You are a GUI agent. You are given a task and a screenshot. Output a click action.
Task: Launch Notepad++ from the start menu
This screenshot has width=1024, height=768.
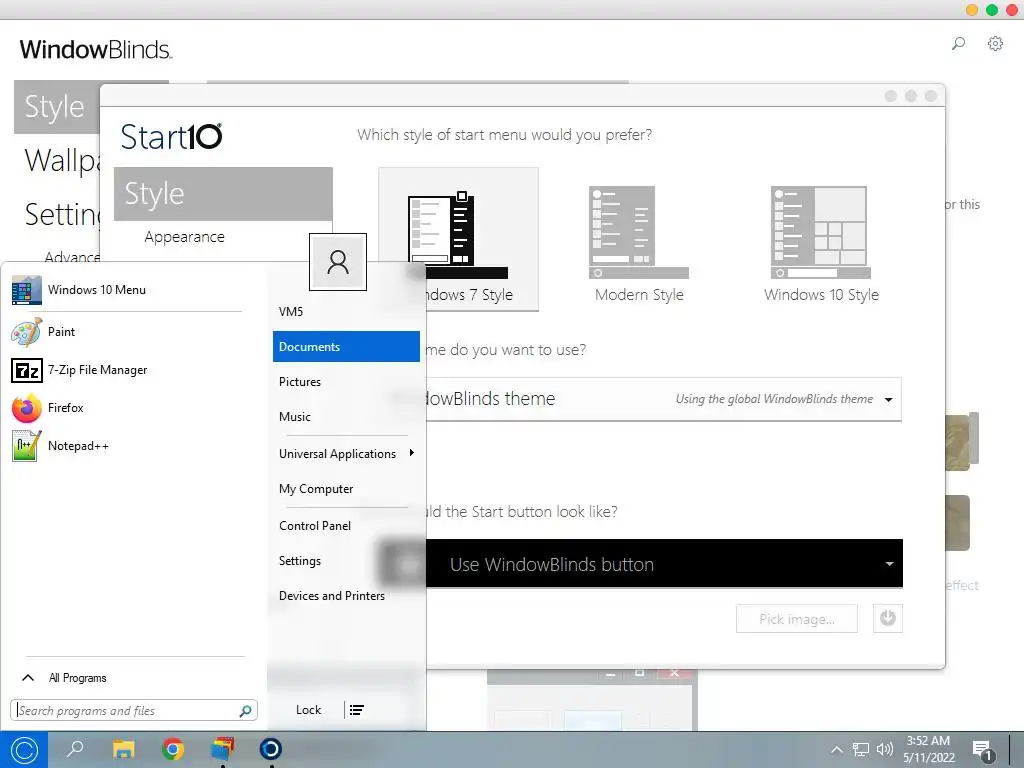(x=127, y=446)
